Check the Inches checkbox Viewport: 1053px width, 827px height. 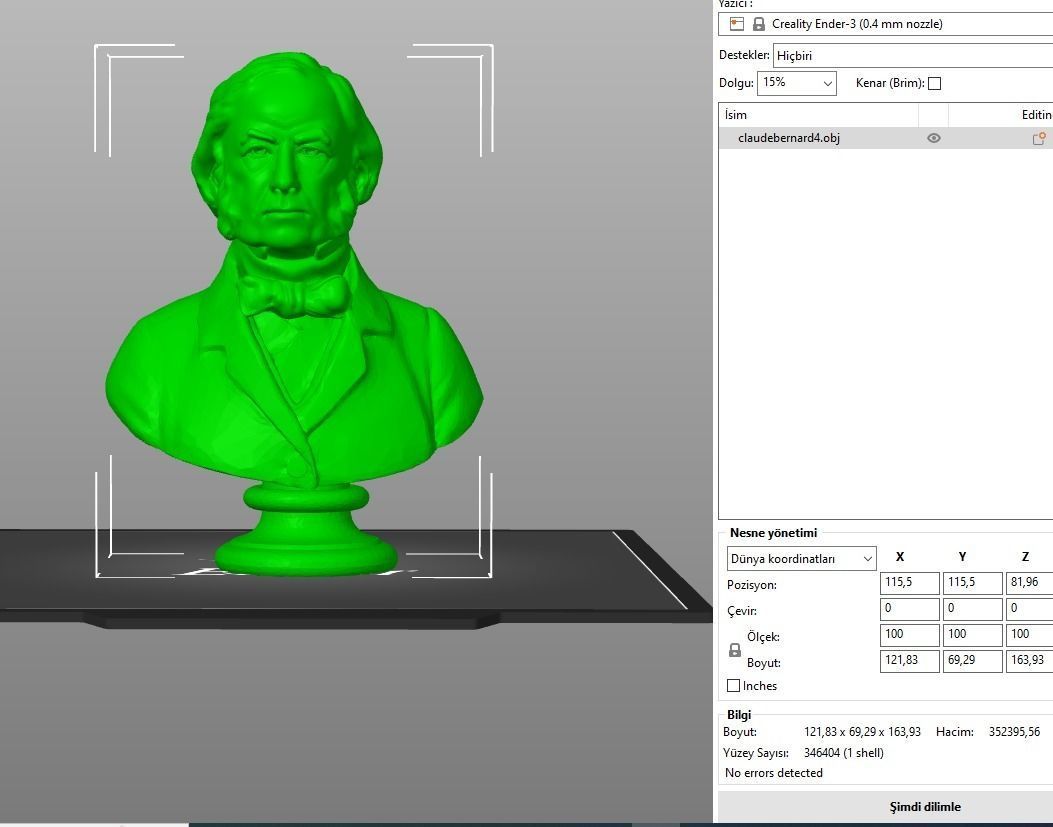tap(733, 685)
